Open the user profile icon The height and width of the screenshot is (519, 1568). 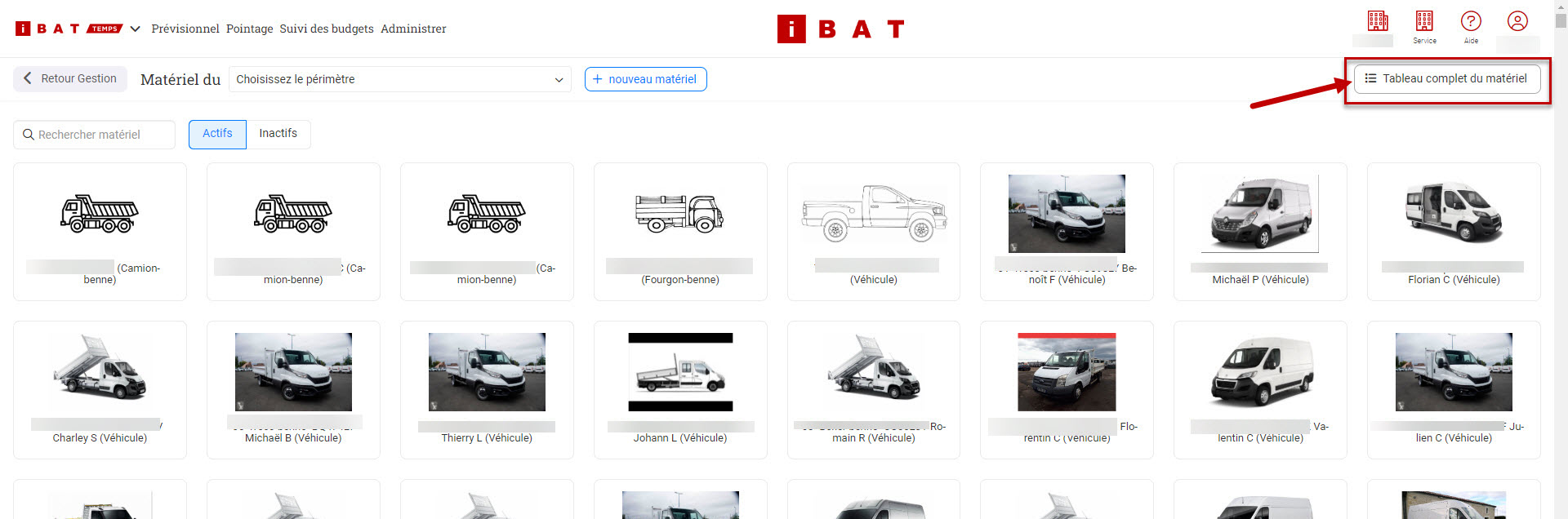(1517, 22)
